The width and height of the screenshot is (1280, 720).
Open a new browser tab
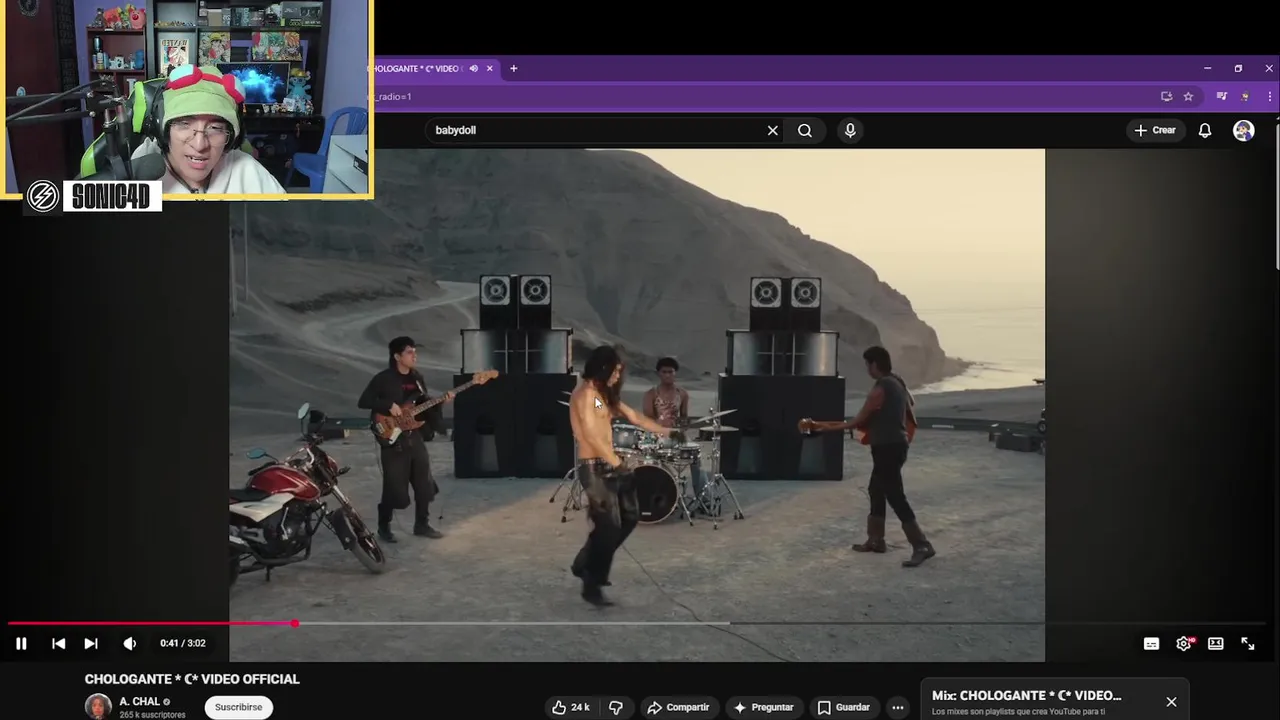click(513, 68)
